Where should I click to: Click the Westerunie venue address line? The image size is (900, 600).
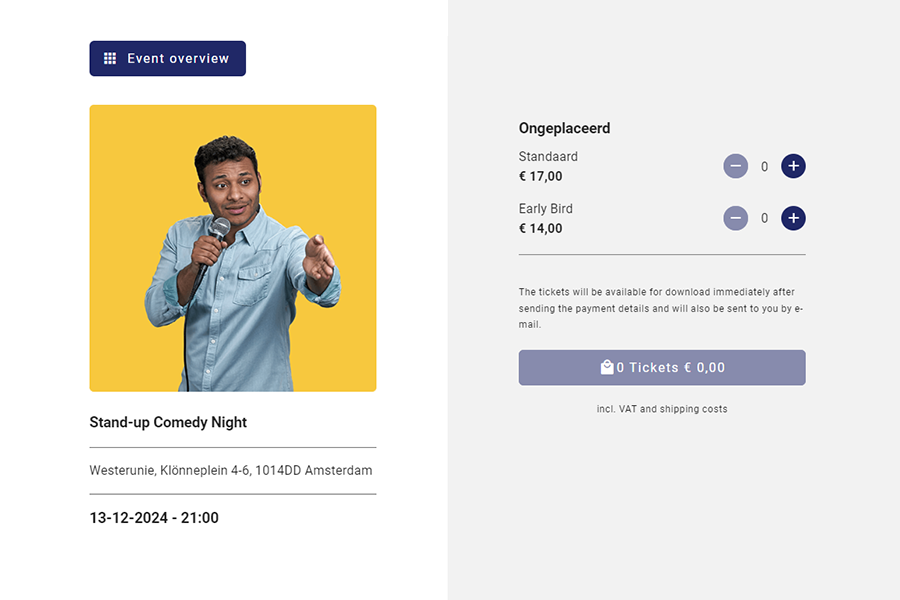pos(231,470)
